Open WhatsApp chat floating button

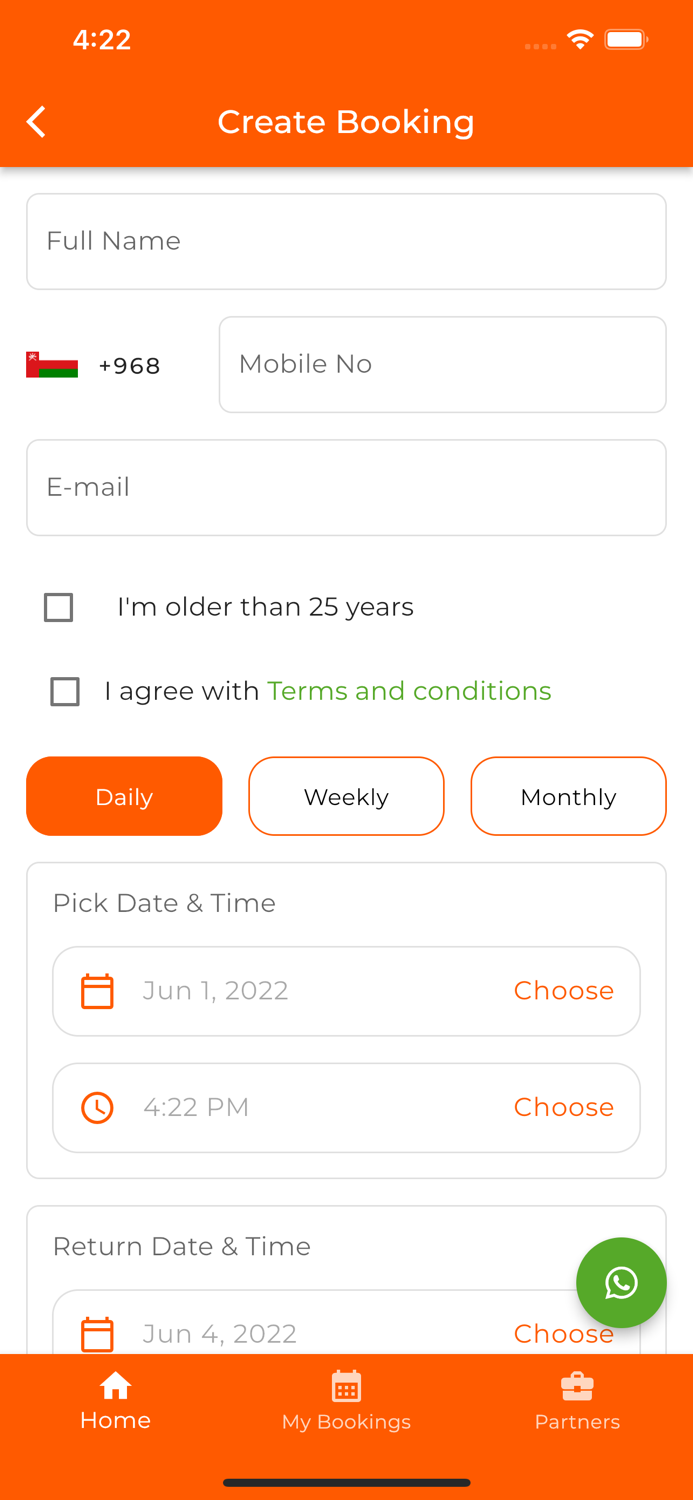(x=621, y=1283)
